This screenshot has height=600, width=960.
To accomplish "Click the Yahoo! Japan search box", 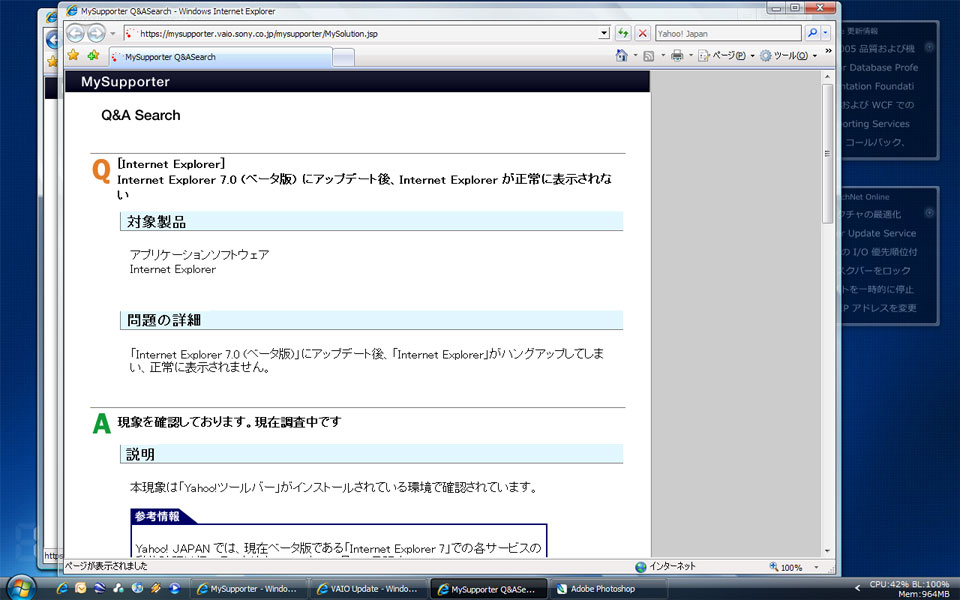I will pyautogui.click(x=728, y=34).
